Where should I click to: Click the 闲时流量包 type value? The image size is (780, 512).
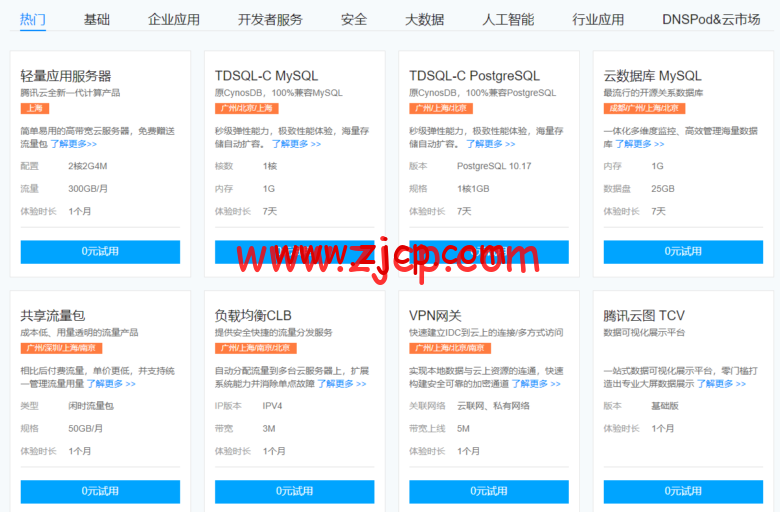point(91,406)
